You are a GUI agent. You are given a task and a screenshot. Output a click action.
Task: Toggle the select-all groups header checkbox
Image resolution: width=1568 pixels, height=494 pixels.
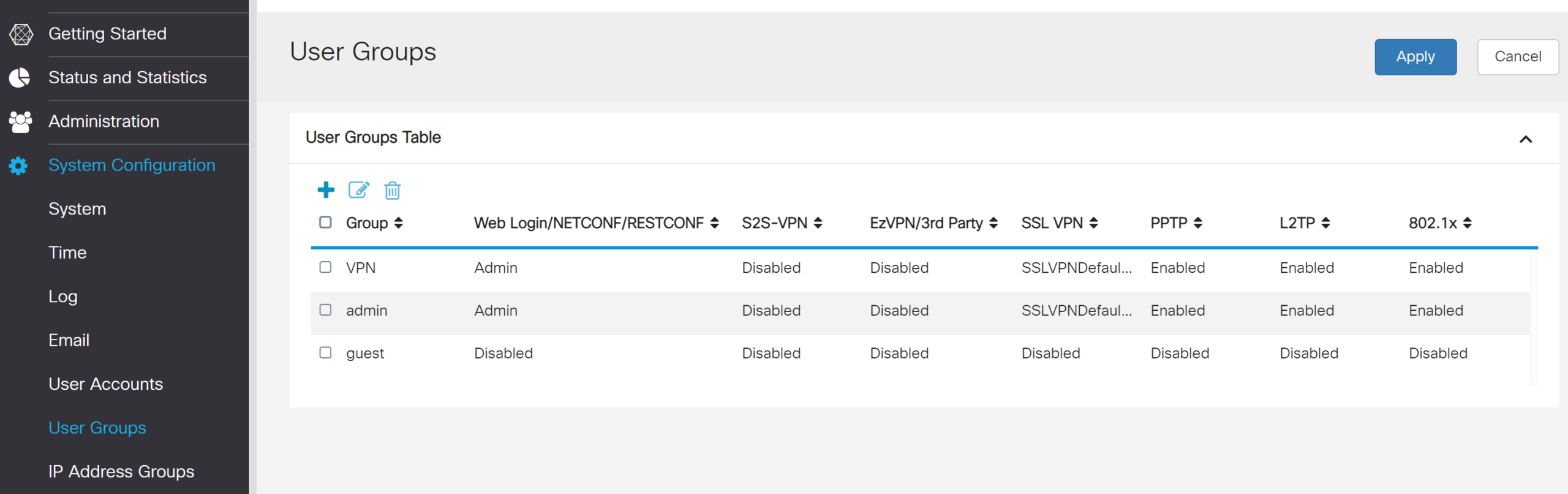pos(326,222)
